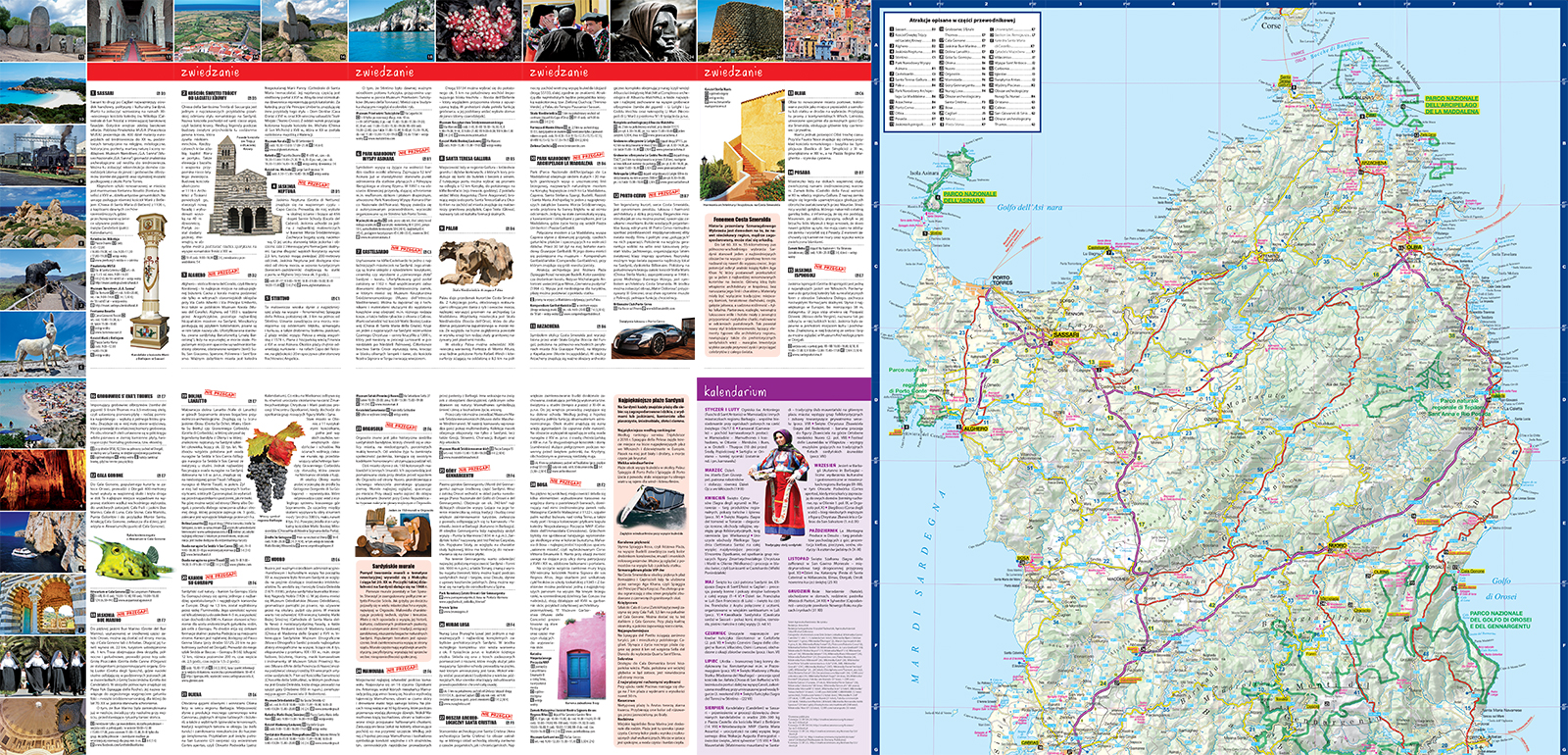
Task: Select the bear-shaped rock illustration
Action: [x=474, y=263]
